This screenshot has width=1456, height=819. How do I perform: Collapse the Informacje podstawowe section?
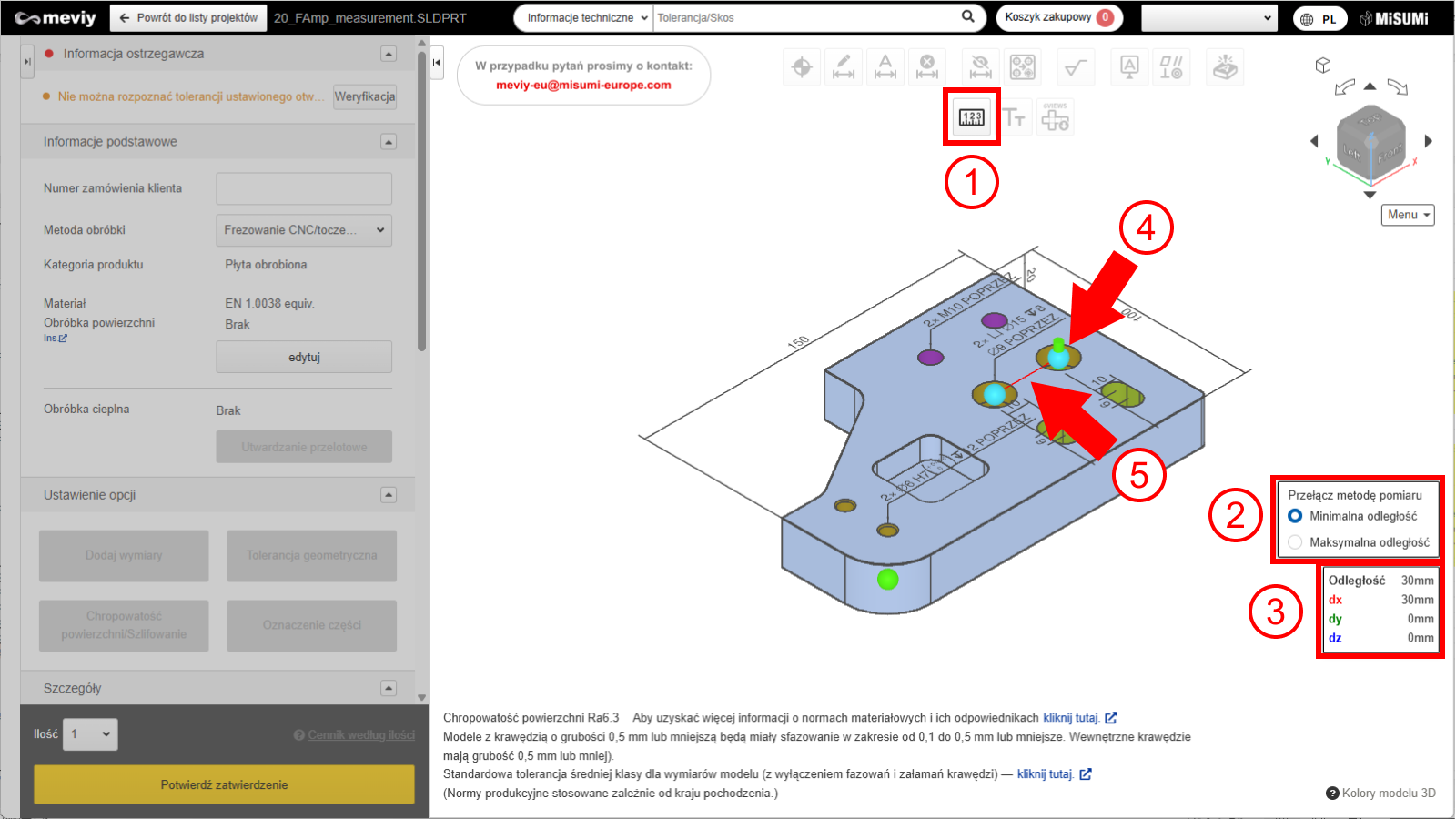[389, 142]
